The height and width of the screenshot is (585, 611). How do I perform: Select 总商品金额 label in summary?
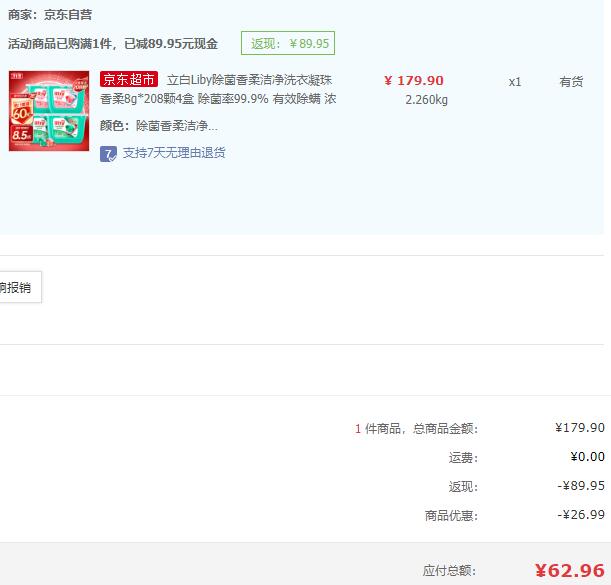[x=445, y=429]
